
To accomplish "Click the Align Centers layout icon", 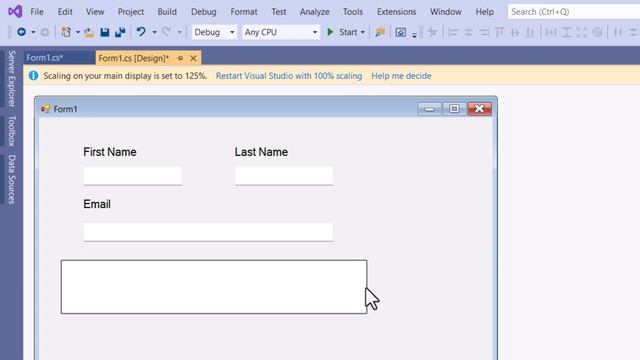I will click(468, 32).
